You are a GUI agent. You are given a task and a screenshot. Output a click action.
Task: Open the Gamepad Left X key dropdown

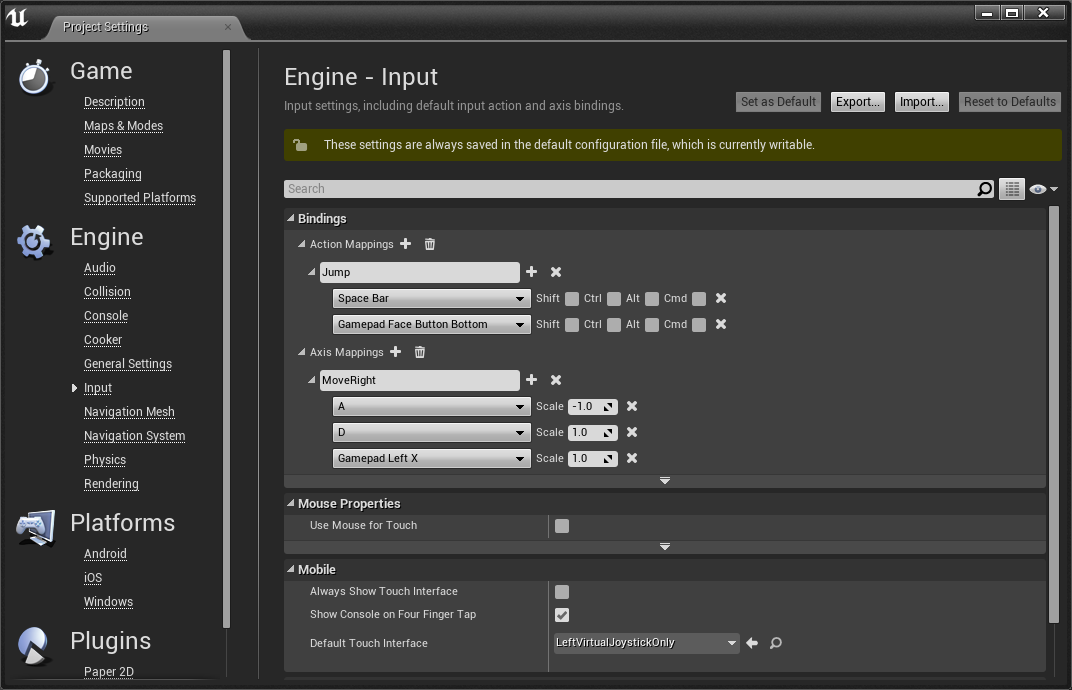tap(431, 458)
